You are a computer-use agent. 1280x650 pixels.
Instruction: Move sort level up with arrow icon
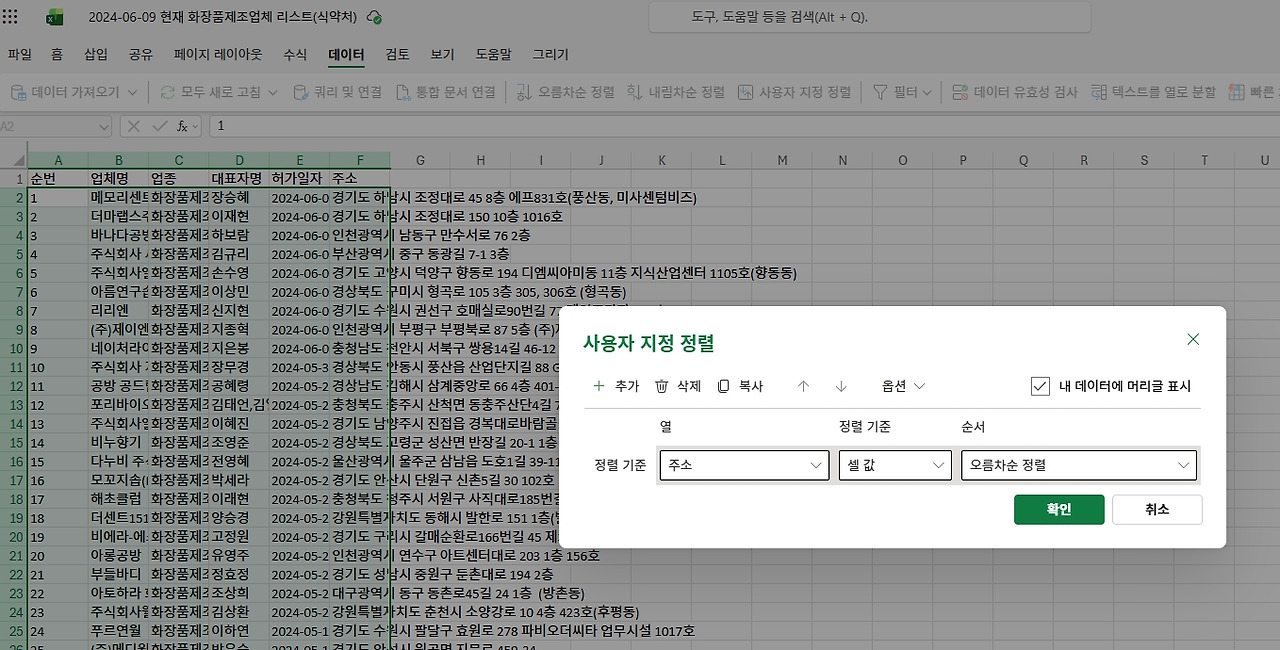(x=802, y=386)
